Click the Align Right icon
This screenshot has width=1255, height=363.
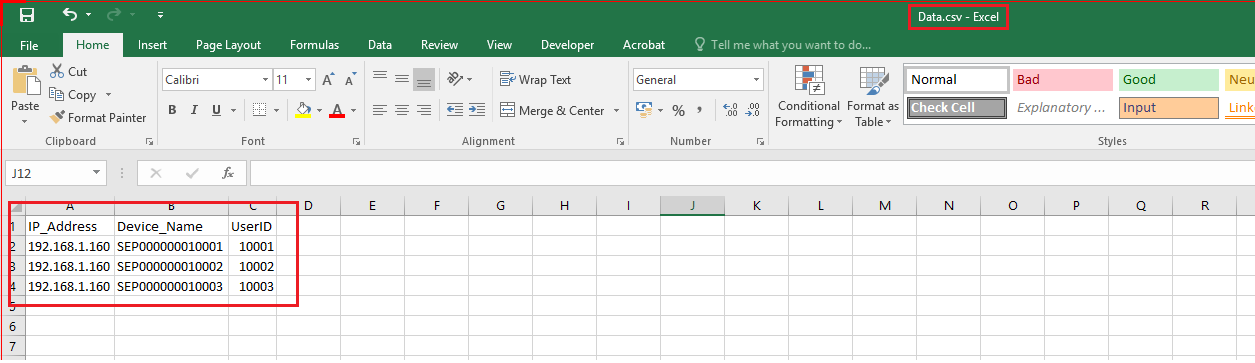pos(424,111)
